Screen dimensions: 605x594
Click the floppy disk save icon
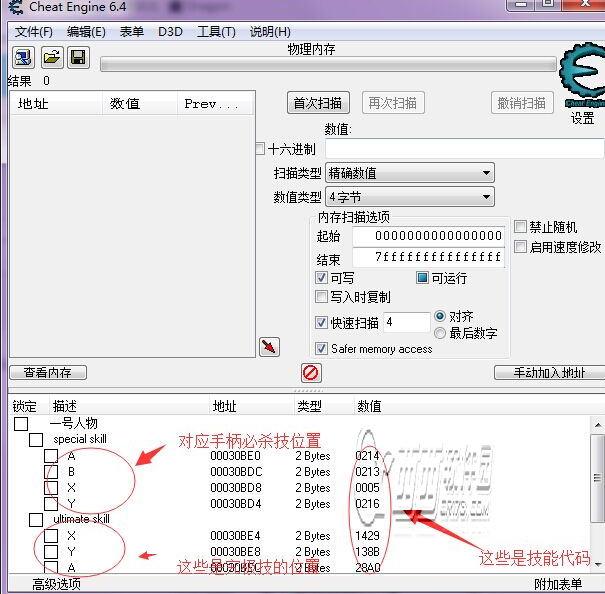click(78, 58)
